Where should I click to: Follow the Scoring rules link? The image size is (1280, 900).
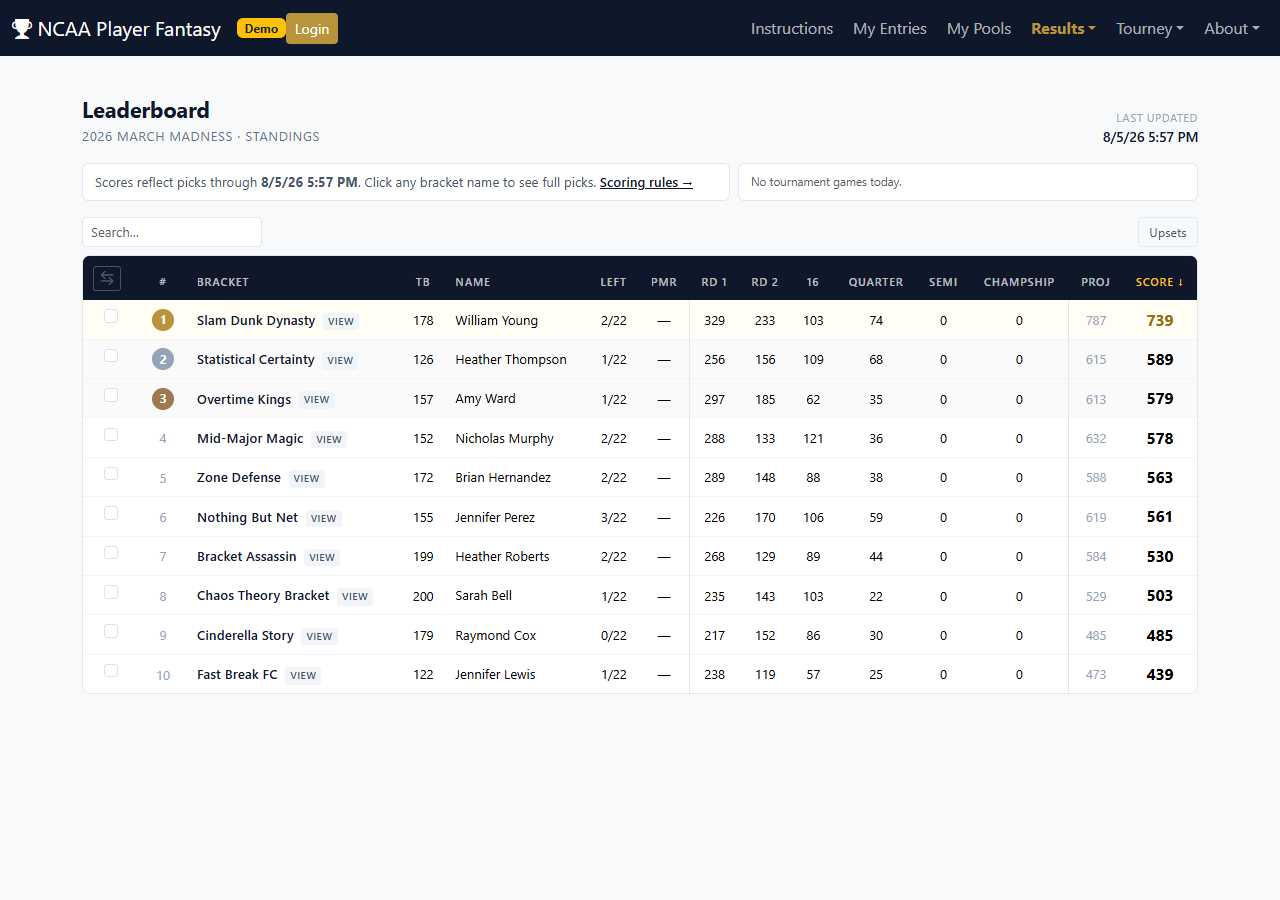point(646,183)
